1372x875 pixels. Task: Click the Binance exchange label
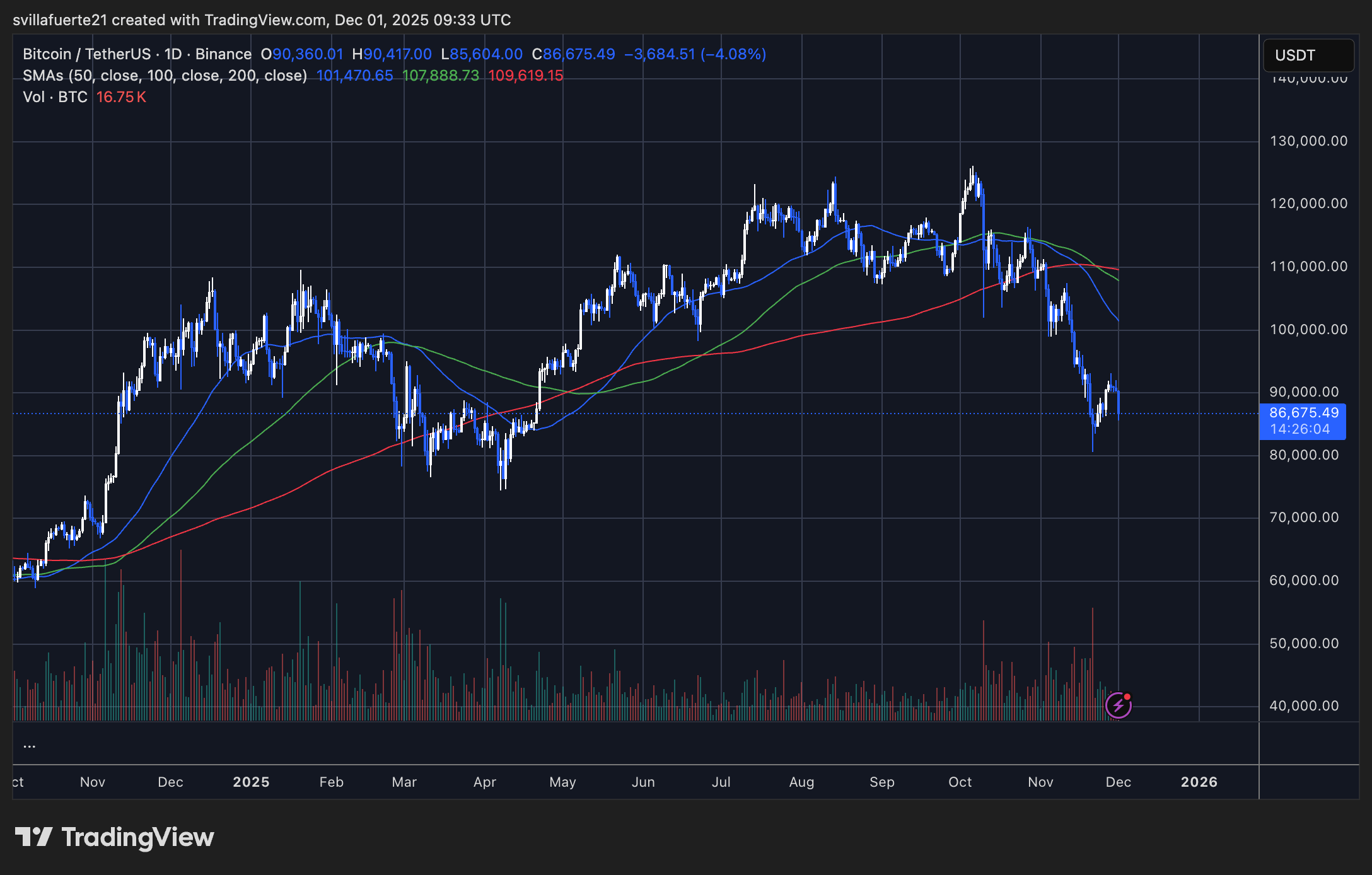click(x=222, y=54)
